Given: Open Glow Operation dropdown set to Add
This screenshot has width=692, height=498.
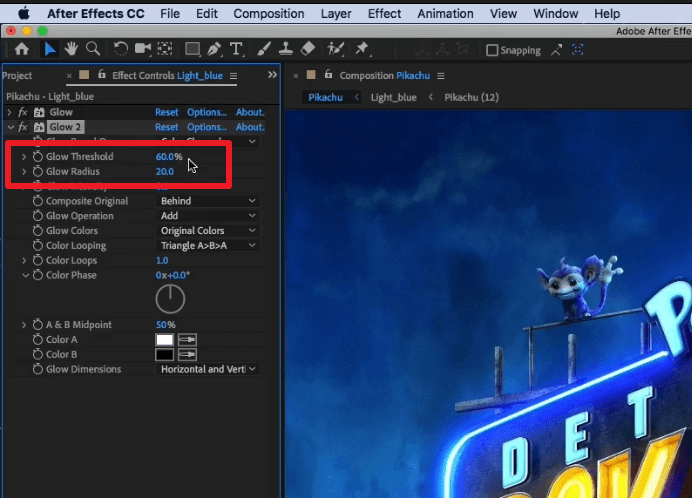Looking at the screenshot, I should pos(207,216).
